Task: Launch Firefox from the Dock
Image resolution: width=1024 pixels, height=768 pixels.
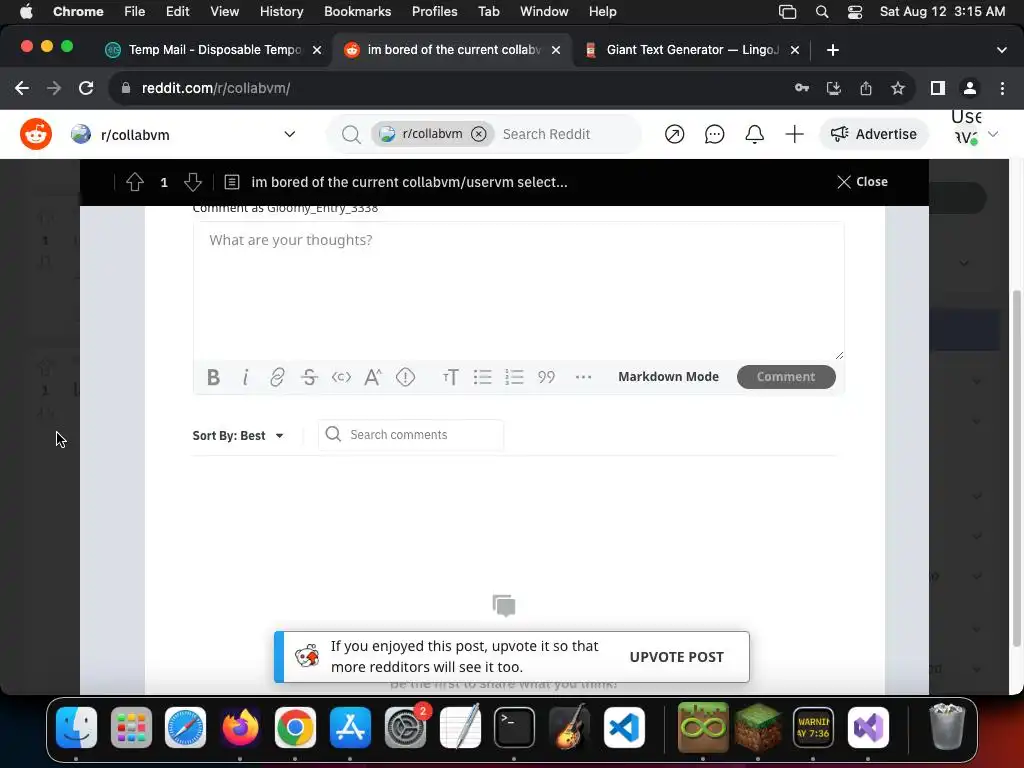Action: 240,727
